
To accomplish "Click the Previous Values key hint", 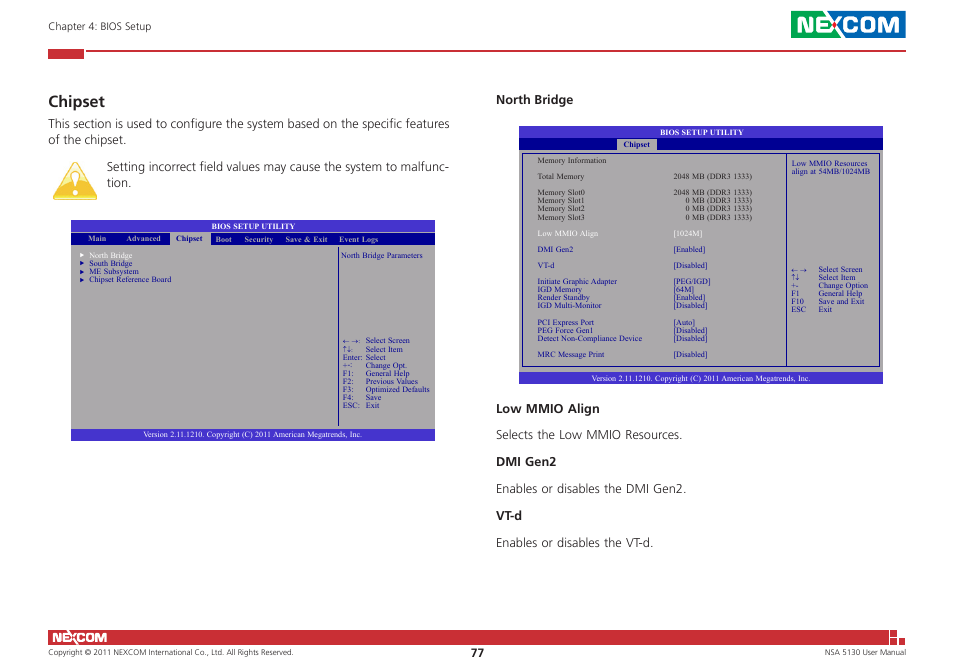I will click(x=392, y=381).
